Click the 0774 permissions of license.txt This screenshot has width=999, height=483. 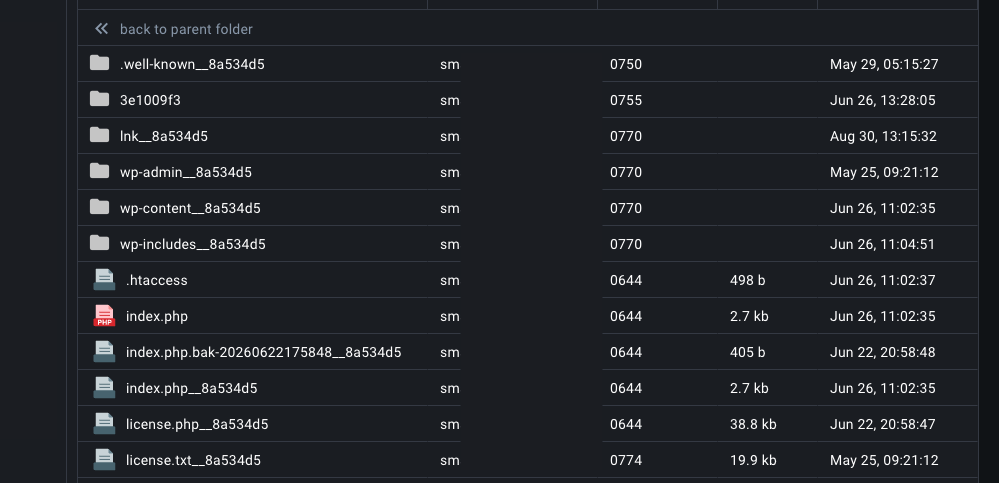(626, 461)
